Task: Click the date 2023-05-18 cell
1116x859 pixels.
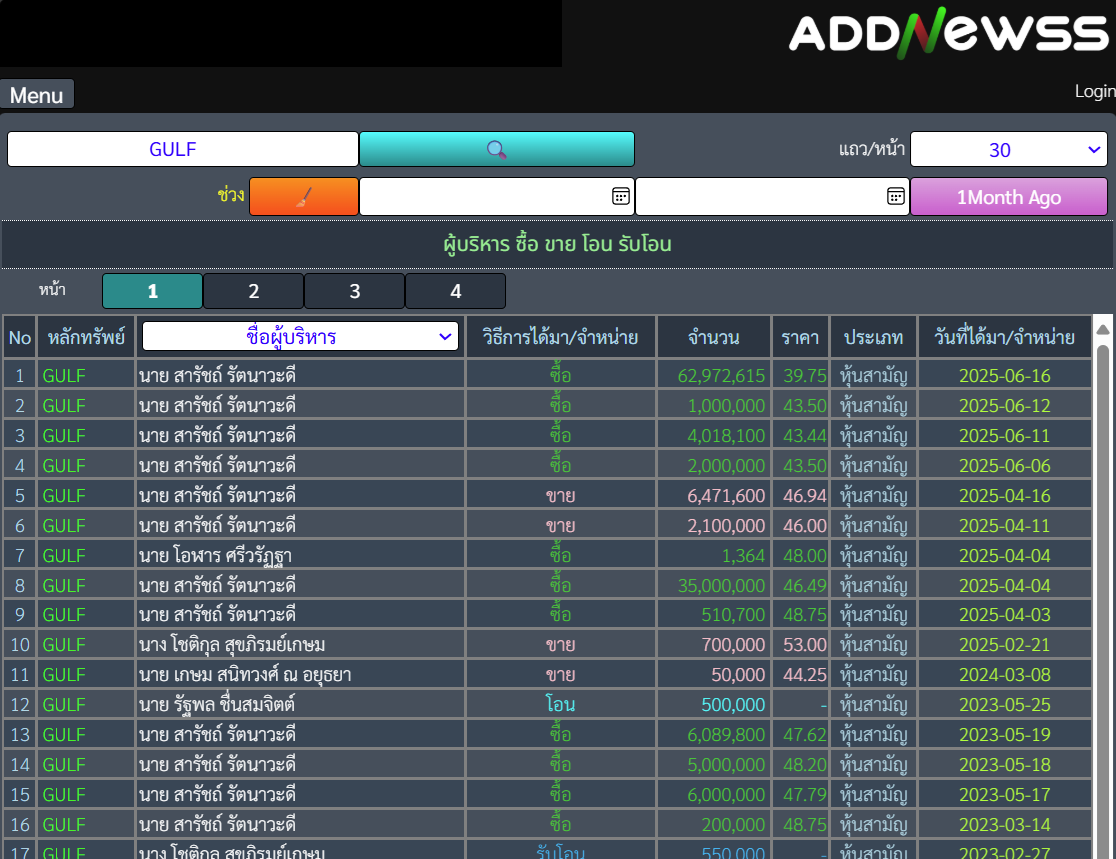Action: tap(1004, 764)
